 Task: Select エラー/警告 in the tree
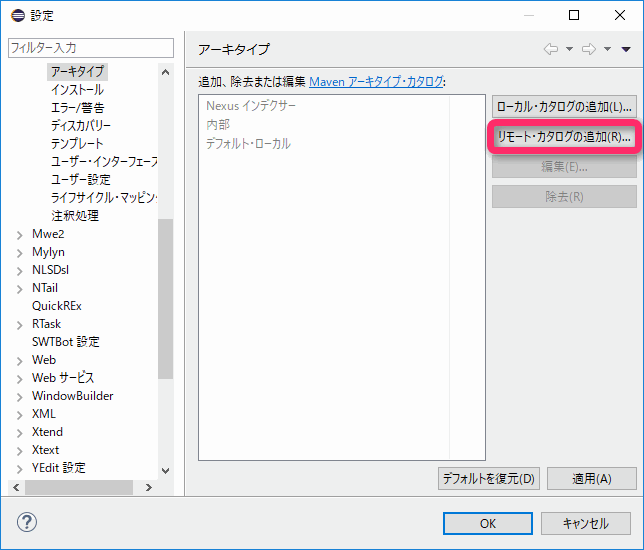pos(78,108)
